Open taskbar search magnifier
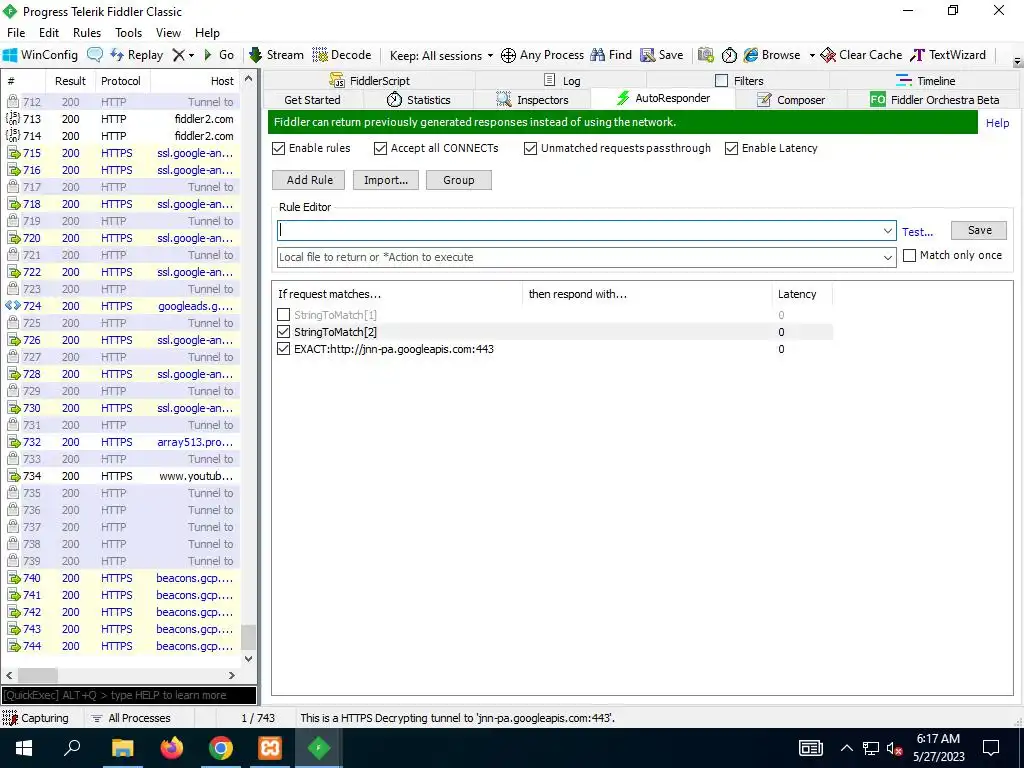Screen dimensions: 1024x768 (72, 748)
